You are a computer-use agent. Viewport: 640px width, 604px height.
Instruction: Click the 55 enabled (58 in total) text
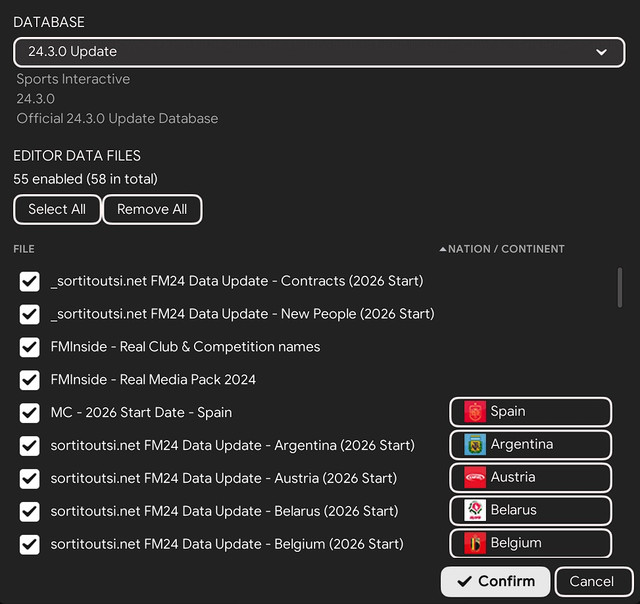[x=85, y=179]
